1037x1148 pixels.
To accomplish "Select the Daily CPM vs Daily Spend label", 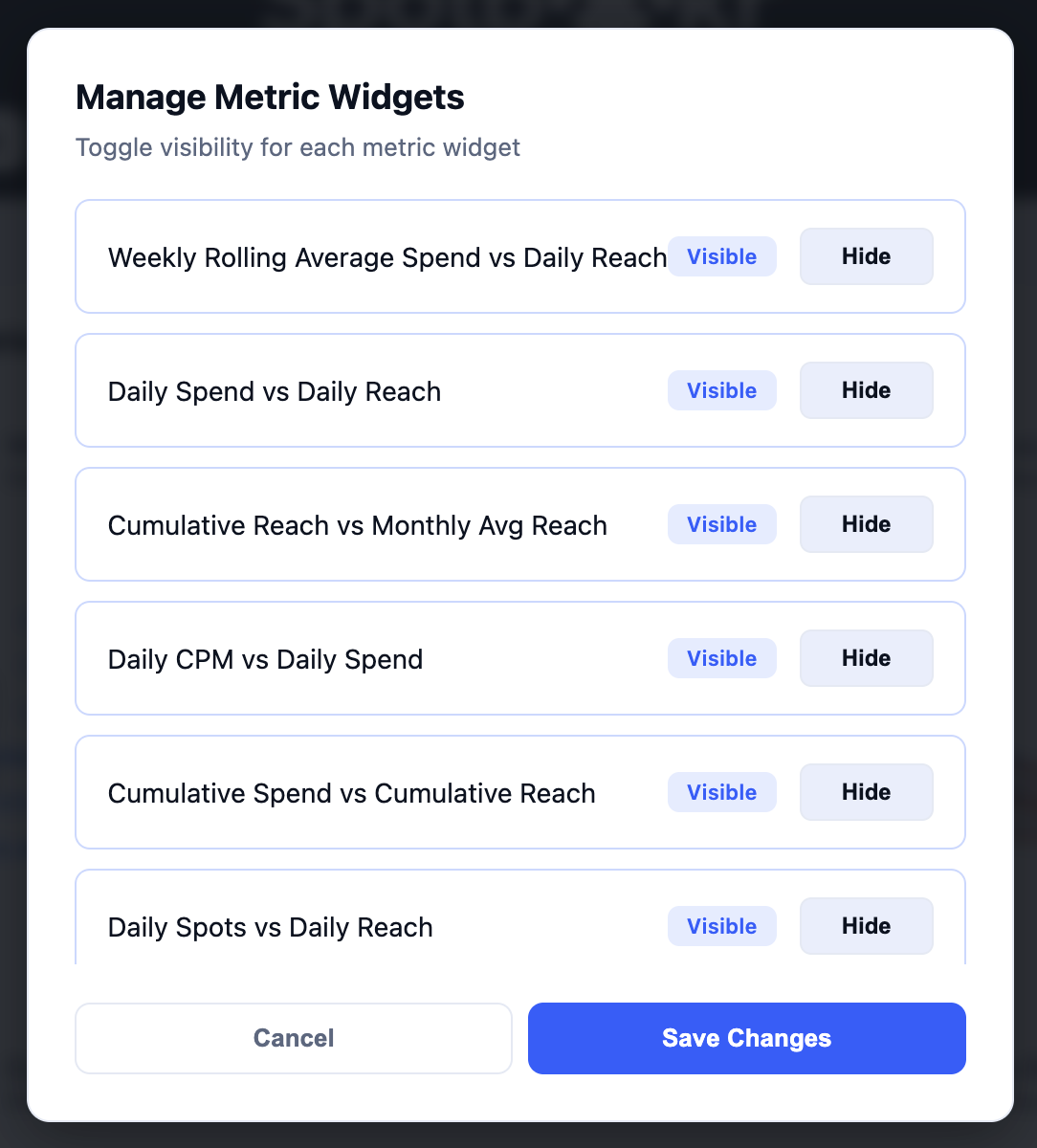I will tap(265, 659).
